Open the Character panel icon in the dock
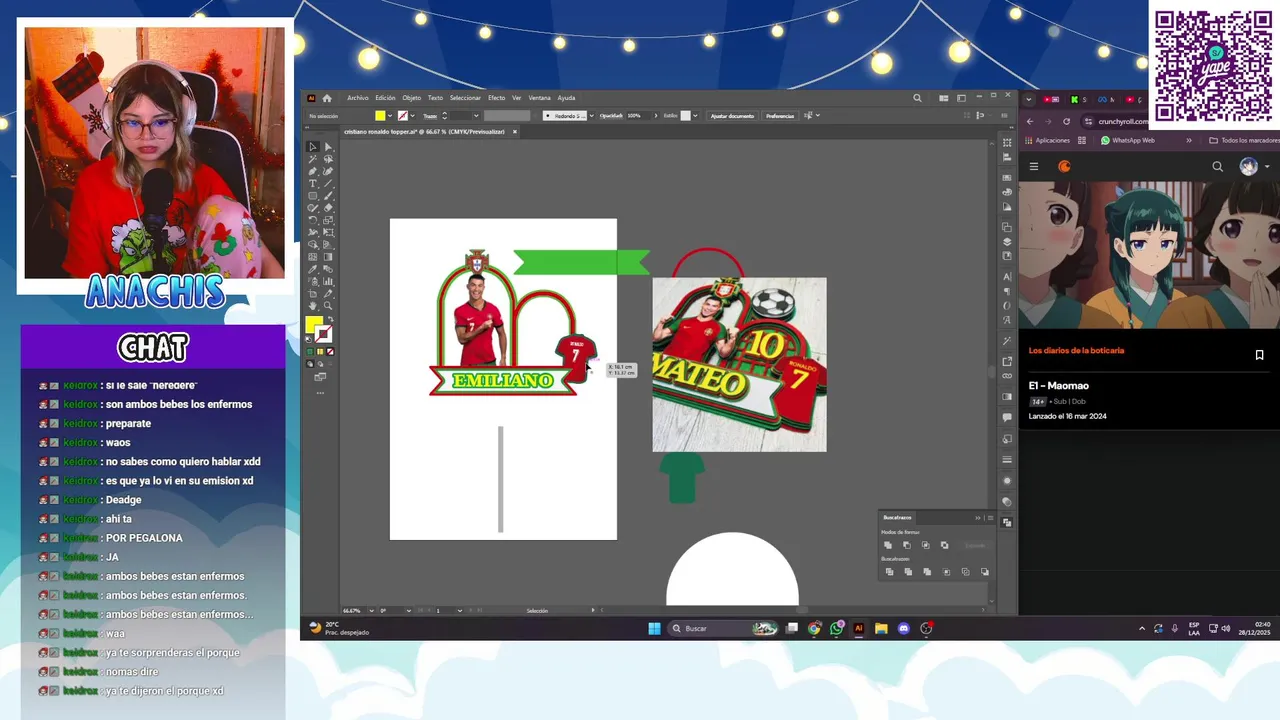Image resolution: width=1280 pixels, height=720 pixels. [1007, 276]
